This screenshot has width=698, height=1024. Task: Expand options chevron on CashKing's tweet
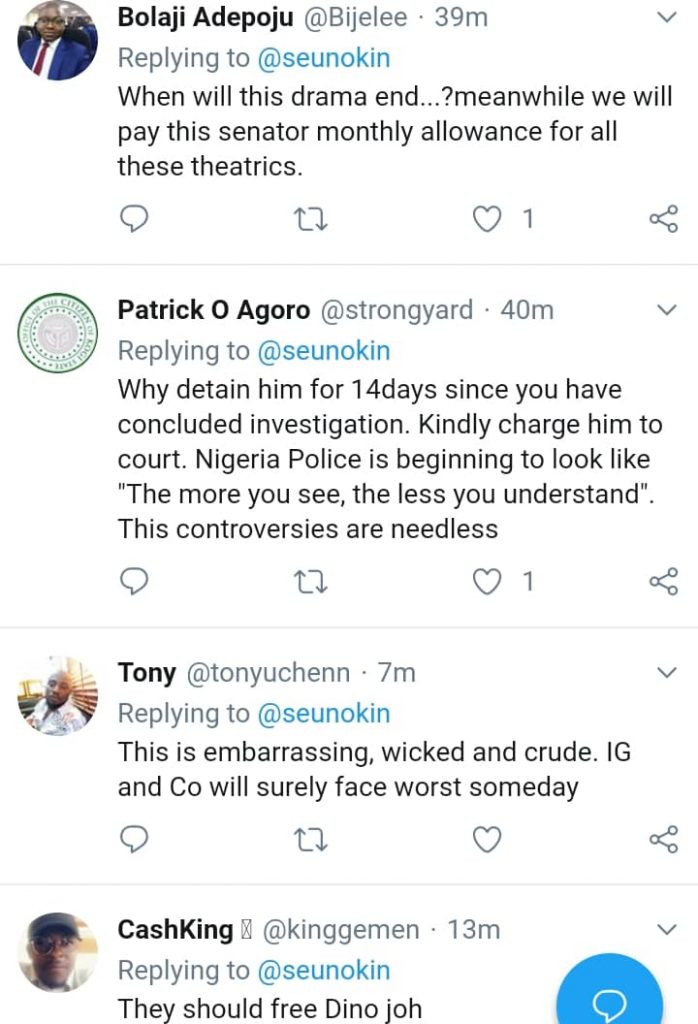click(x=666, y=930)
